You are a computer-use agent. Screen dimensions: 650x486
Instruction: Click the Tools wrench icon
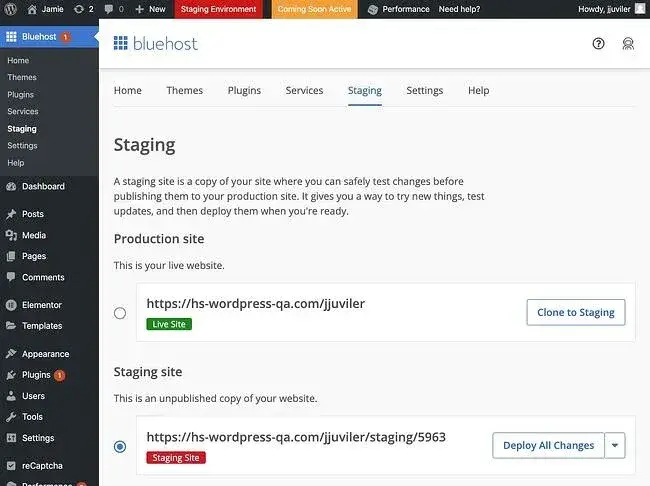click(11, 417)
